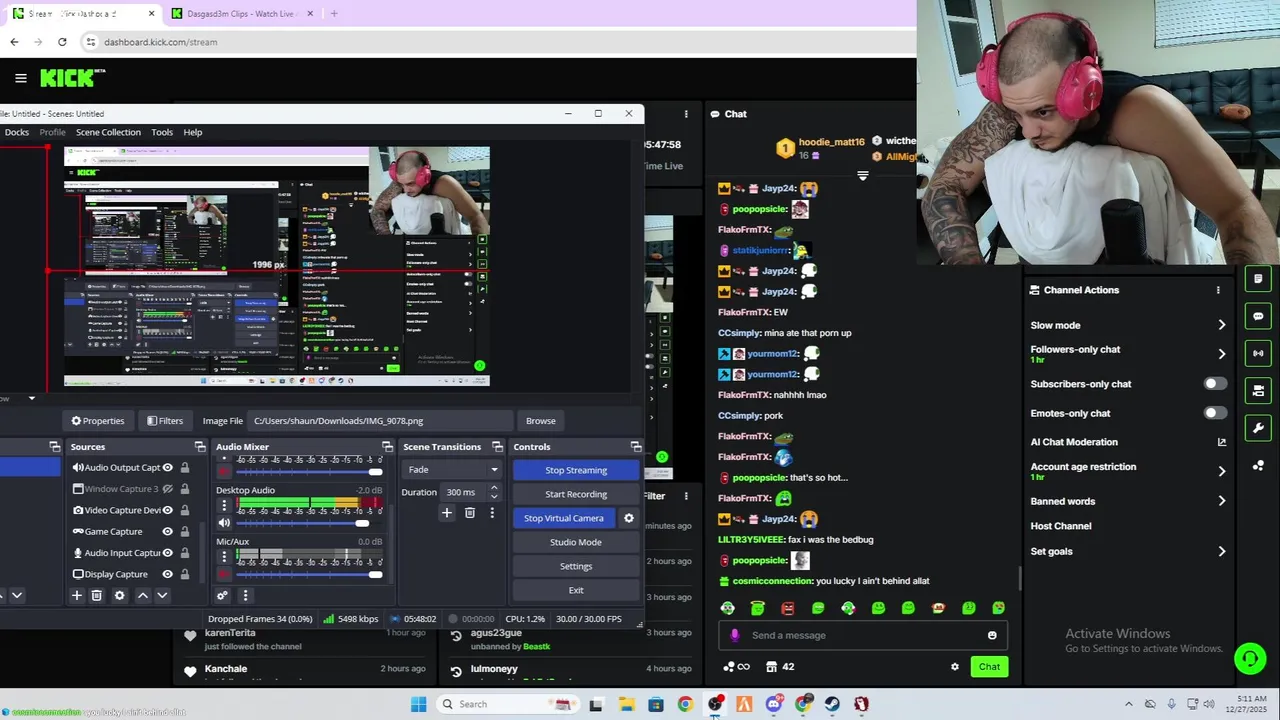This screenshot has height=720, width=1280.
Task: Remove selected source with trash icon
Action: pos(97,595)
